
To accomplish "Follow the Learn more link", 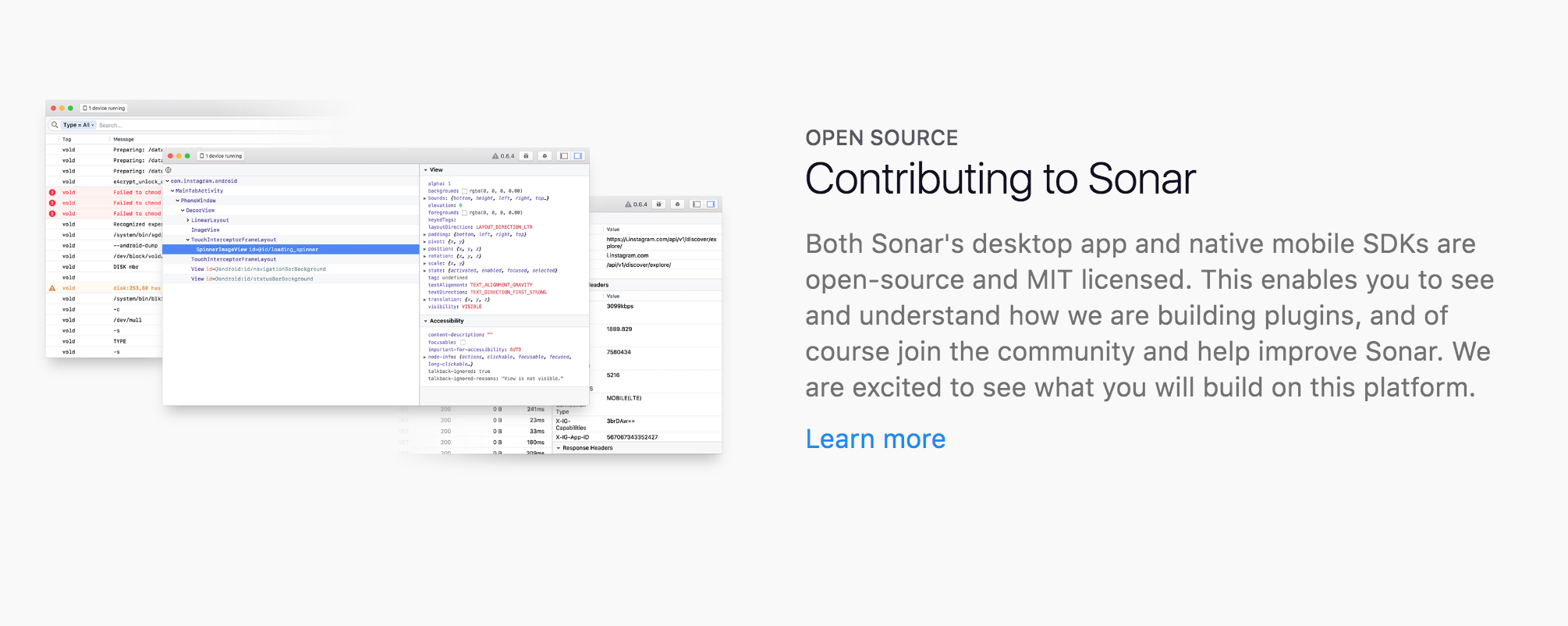I will click(875, 439).
